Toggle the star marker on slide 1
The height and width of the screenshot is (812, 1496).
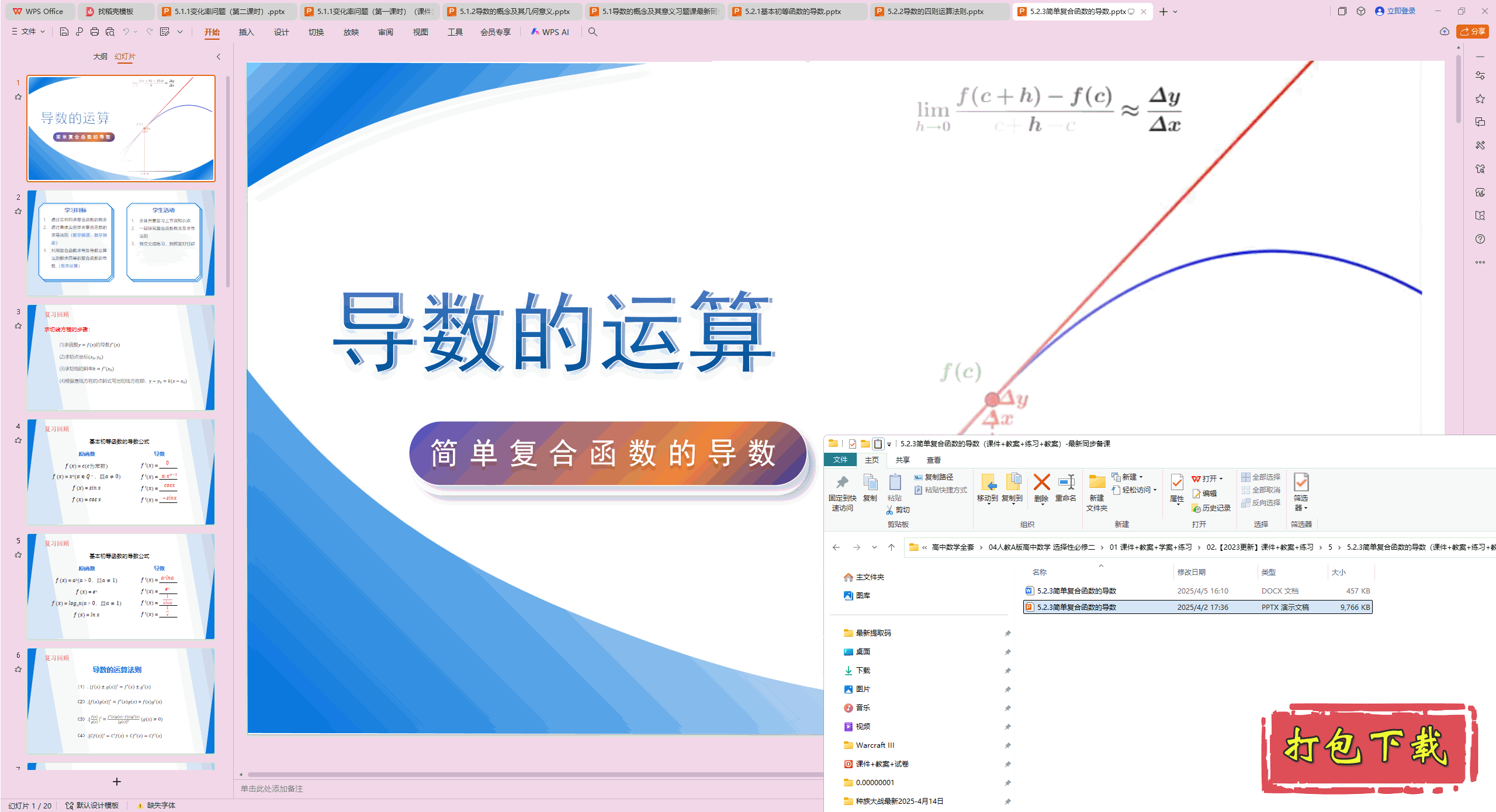pos(18,97)
